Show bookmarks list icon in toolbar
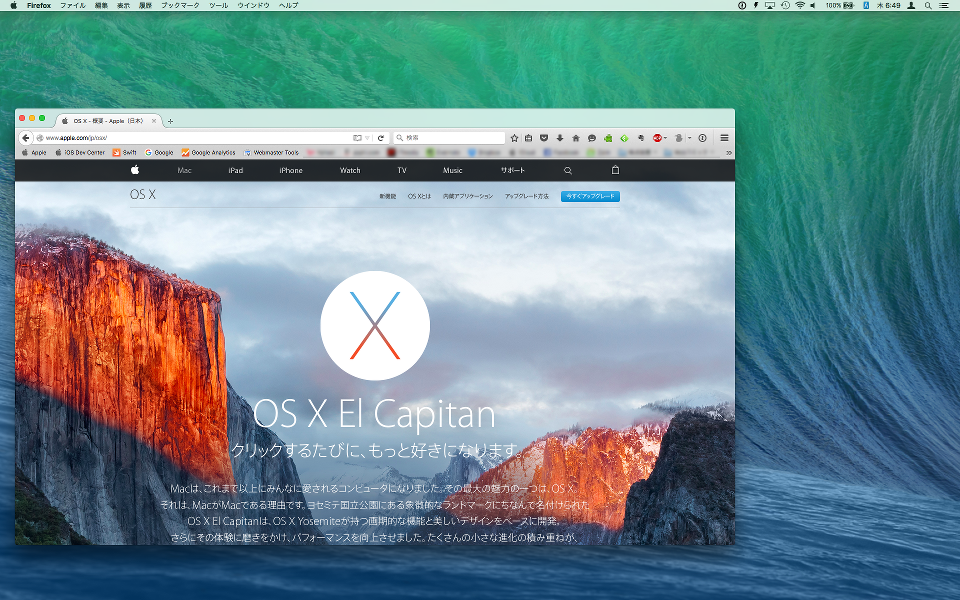Image resolution: width=960 pixels, height=600 pixels. (528, 138)
